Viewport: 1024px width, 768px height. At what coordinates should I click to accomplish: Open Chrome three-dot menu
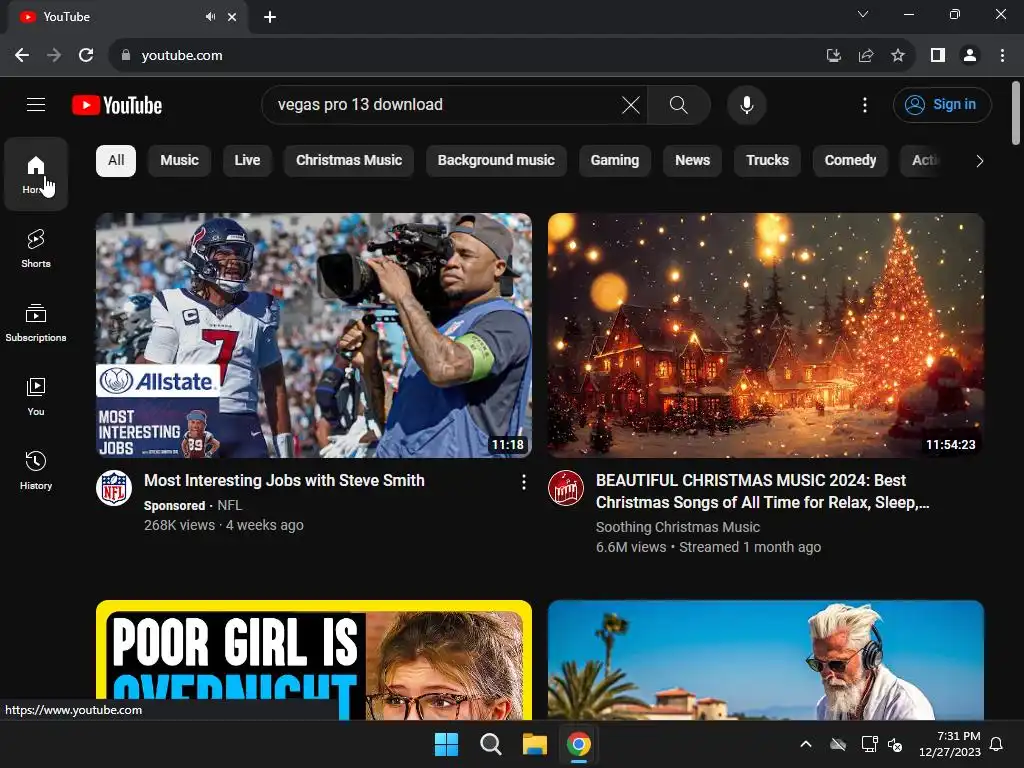pos(1002,56)
